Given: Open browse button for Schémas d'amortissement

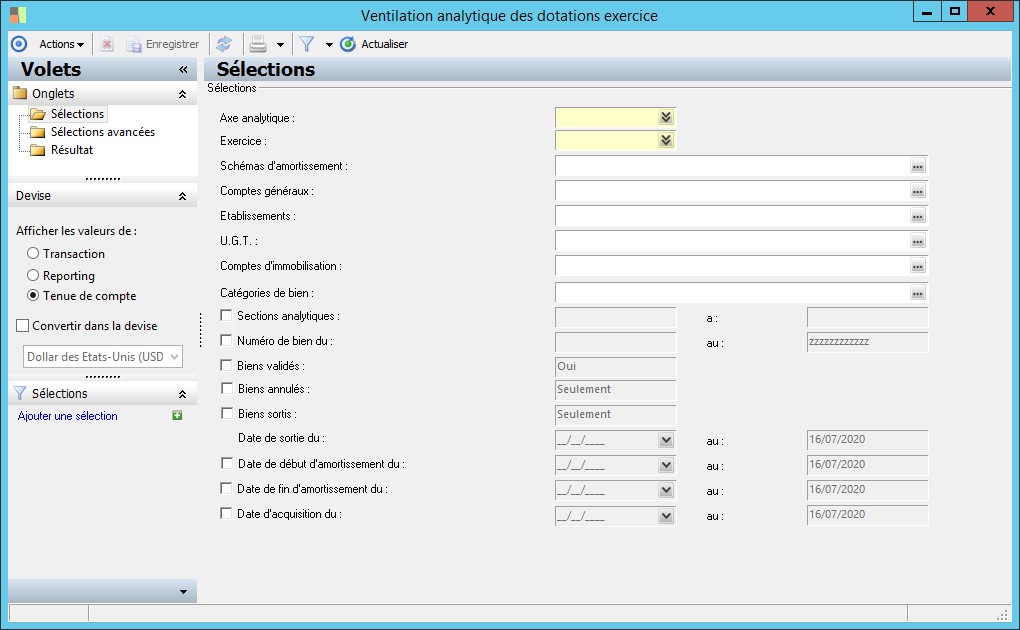Looking at the screenshot, I should pos(918,166).
